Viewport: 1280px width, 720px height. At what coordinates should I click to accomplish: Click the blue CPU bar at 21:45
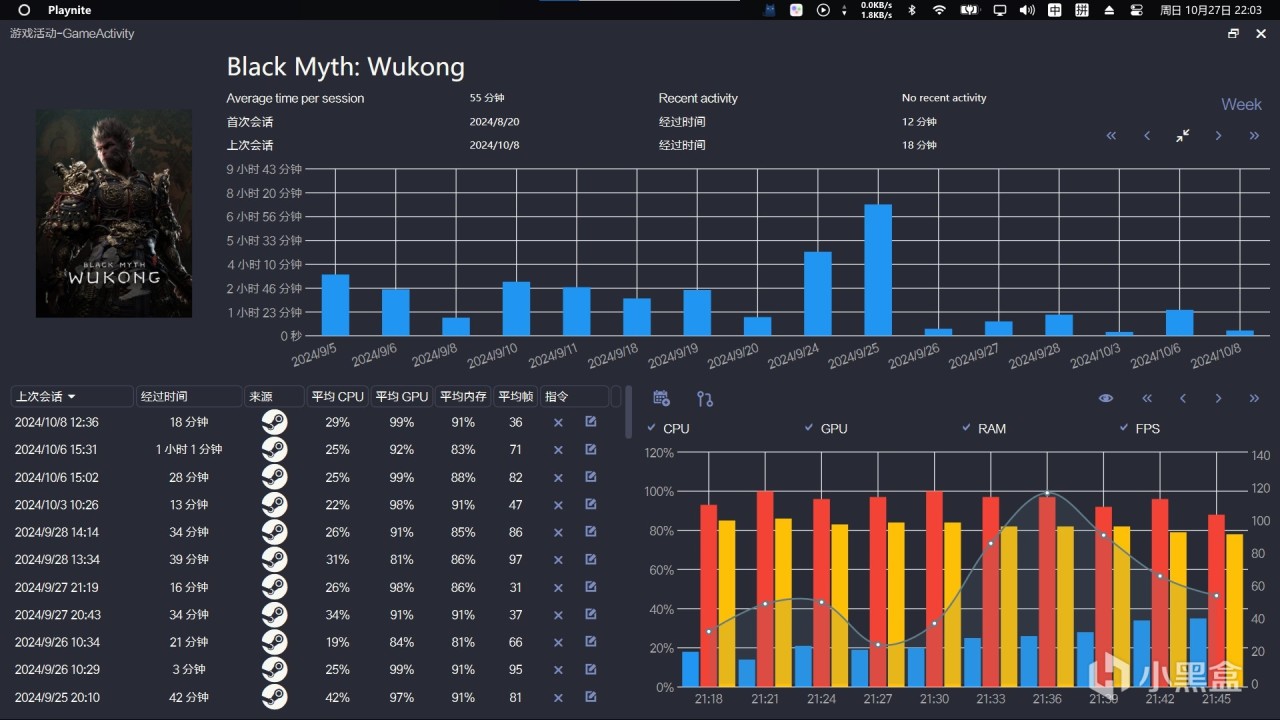pyautogui.click(x=1198, y=653)
